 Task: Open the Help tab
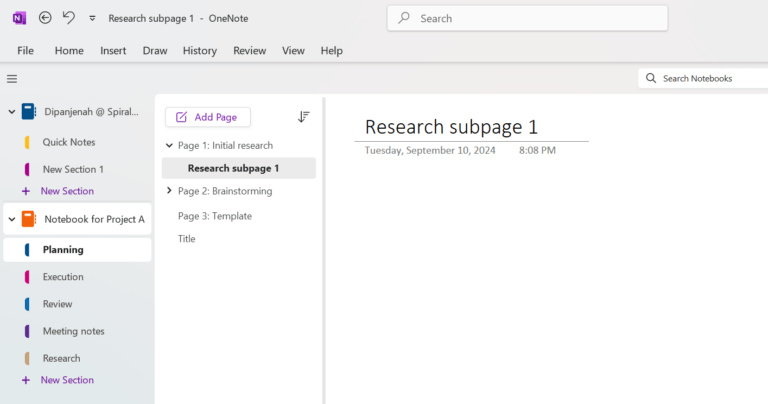coord(332,50)
